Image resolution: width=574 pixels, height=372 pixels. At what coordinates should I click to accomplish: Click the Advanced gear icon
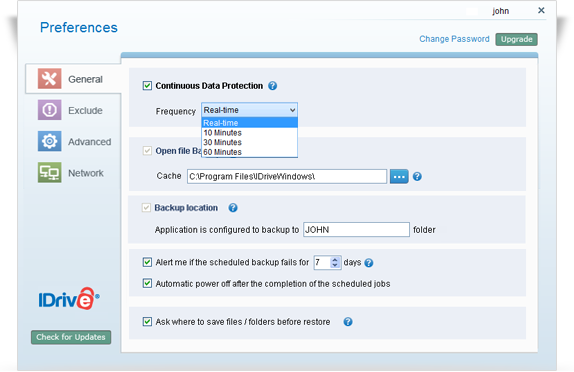click(49, 141)
